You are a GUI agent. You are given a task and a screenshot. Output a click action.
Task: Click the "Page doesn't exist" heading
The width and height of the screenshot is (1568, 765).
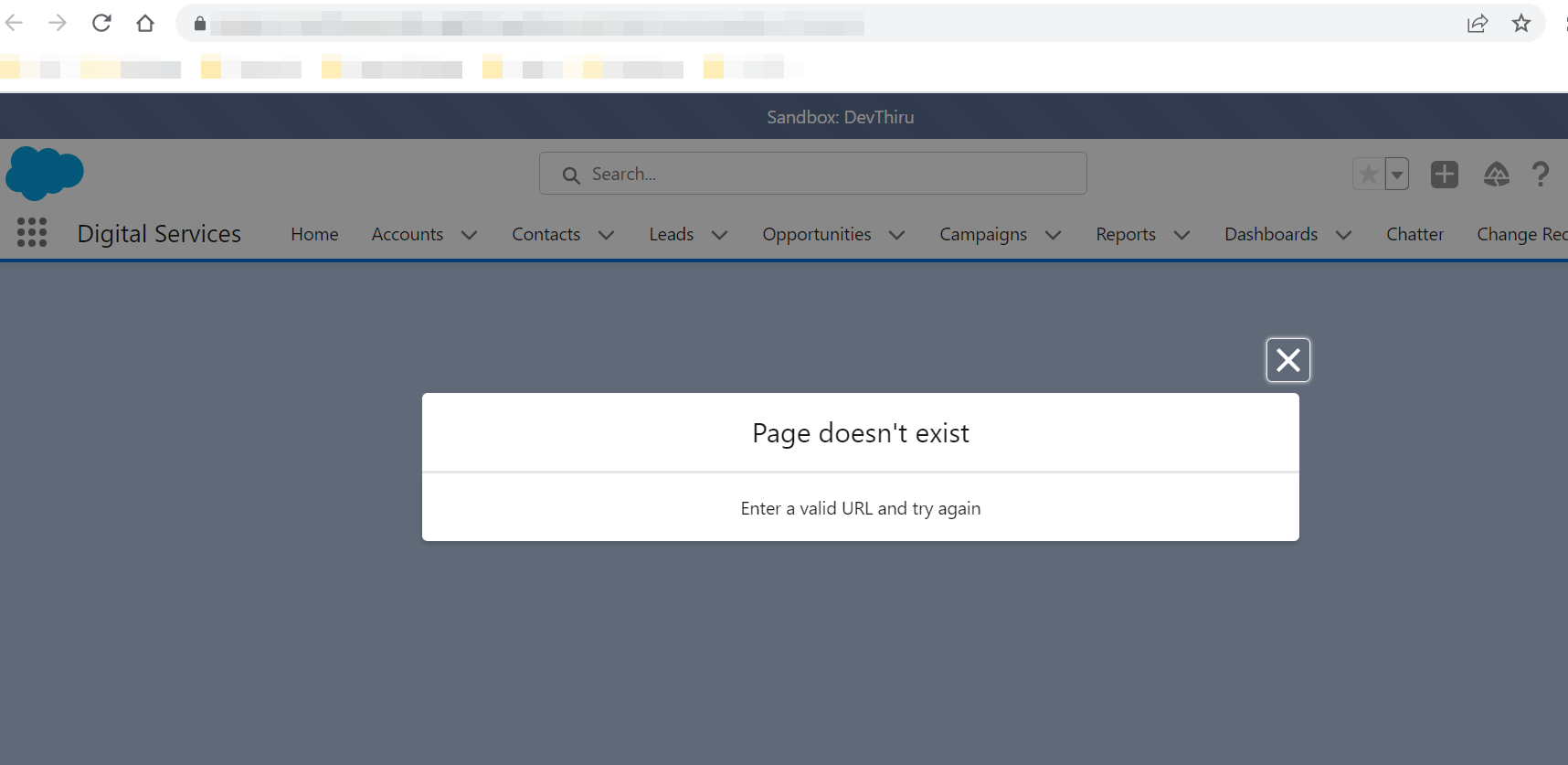pos(861,433)
